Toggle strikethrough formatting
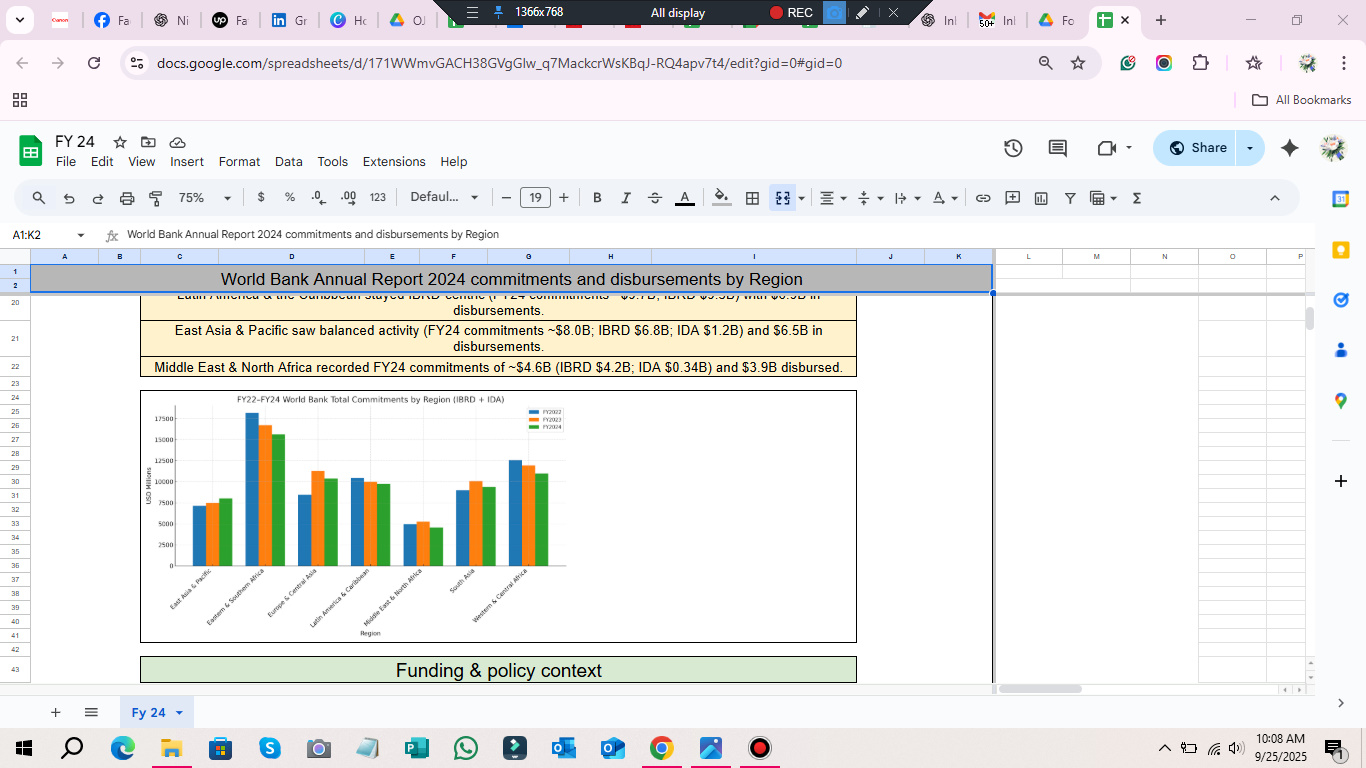This screenshot has width=1366, height=768. (x=655, y=198)
